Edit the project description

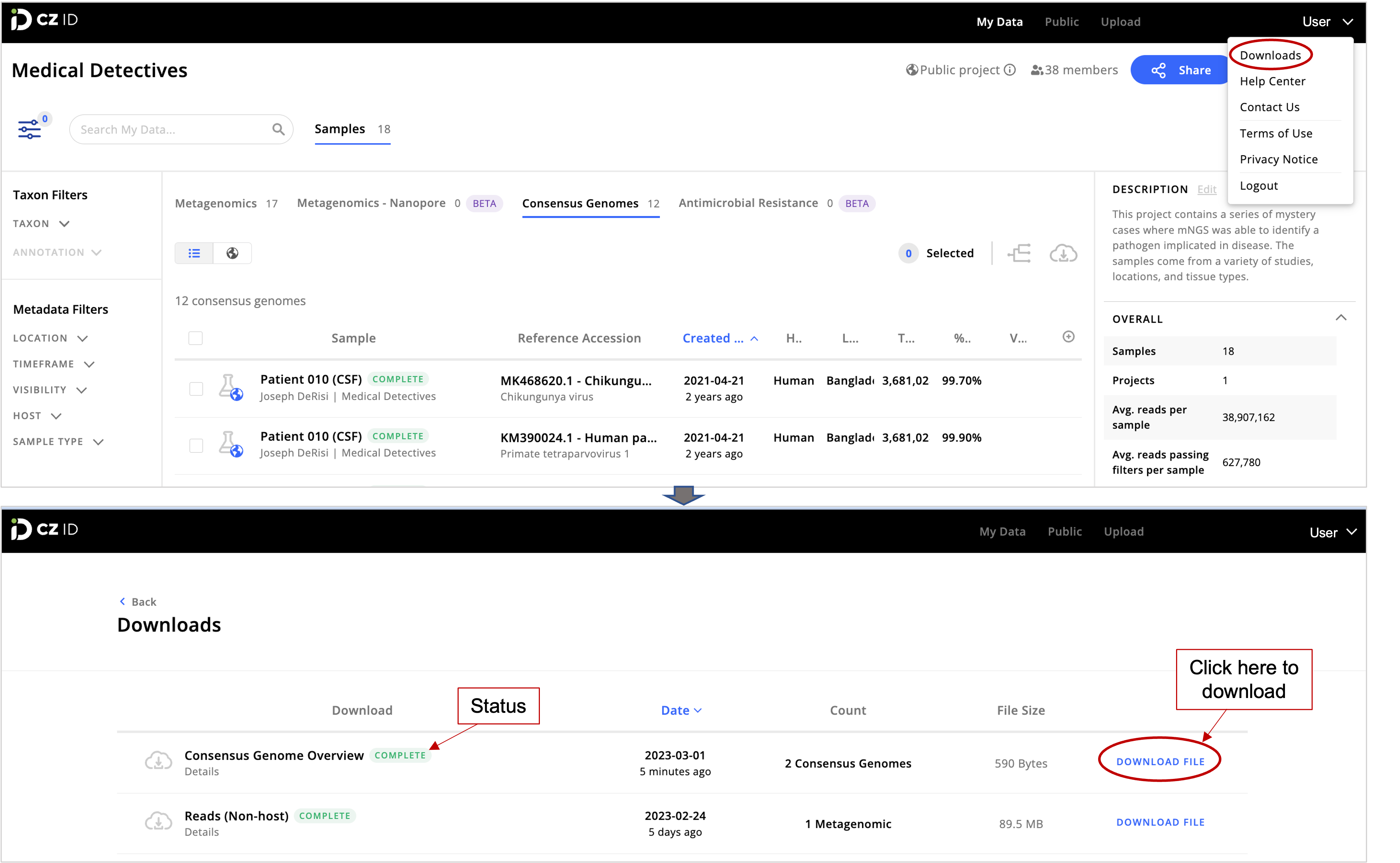pos(1207,189)
